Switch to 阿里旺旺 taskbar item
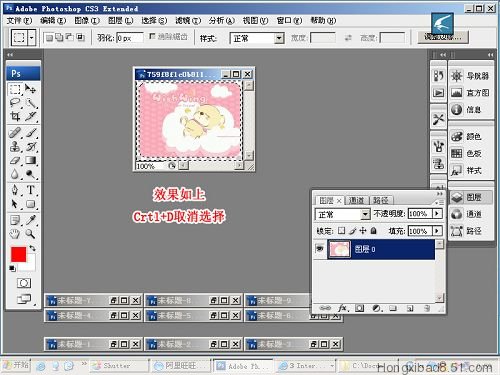Screen dimensions: 500x375 coord(180,366)
